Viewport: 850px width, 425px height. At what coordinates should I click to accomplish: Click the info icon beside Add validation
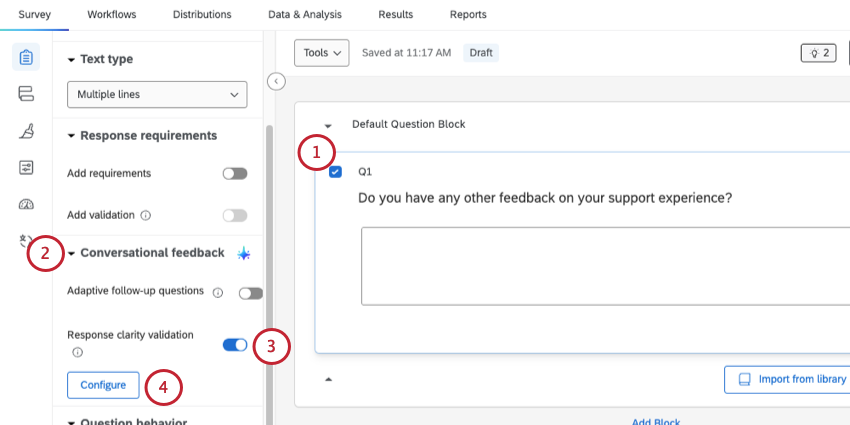coord(145,215)
